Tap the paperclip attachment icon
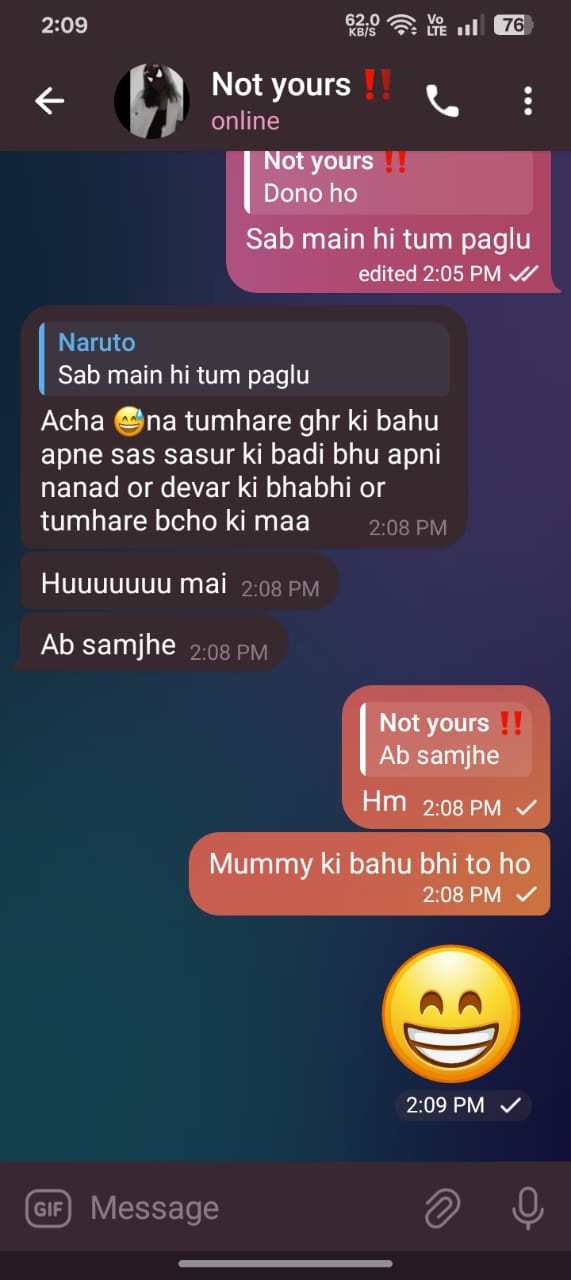 [441, 1208]
